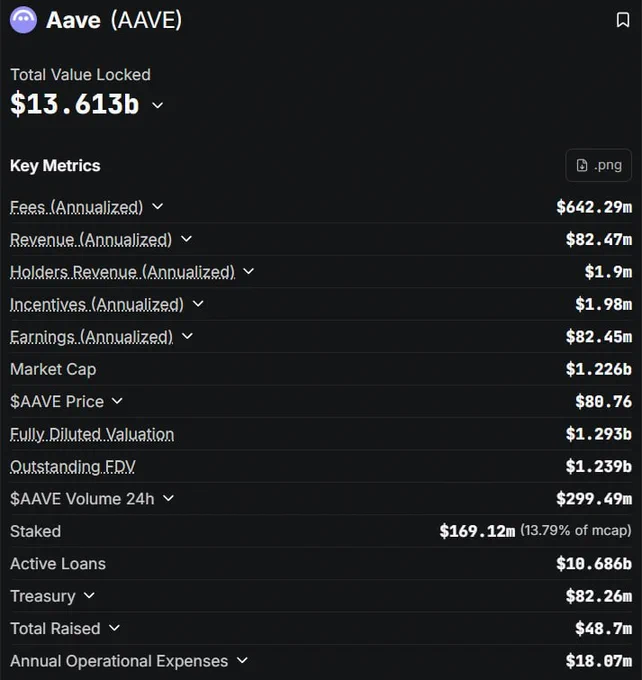Click the $642.29m fees value

594,207
